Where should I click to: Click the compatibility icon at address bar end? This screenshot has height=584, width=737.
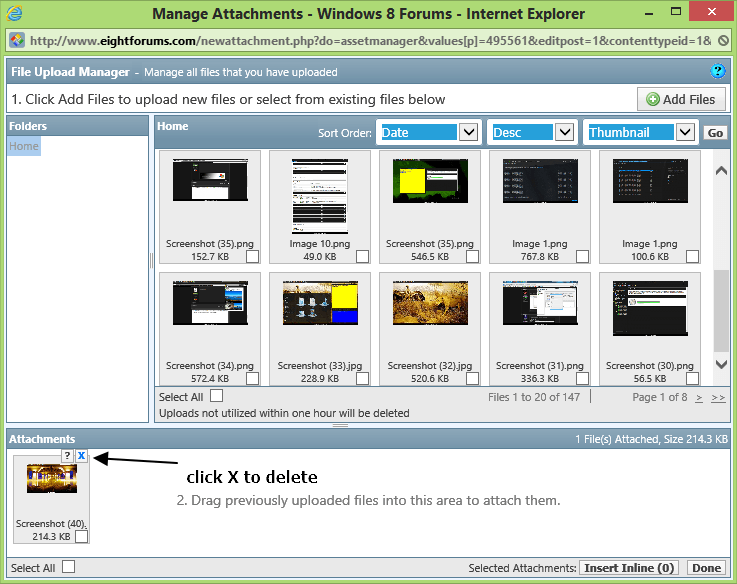coord(723,40)
